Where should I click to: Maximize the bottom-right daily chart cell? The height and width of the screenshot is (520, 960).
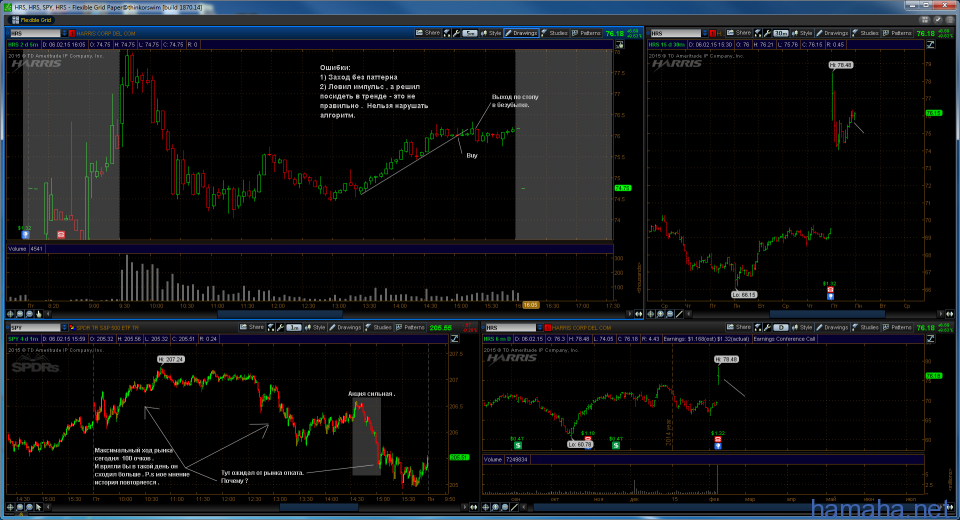point(931,339)
